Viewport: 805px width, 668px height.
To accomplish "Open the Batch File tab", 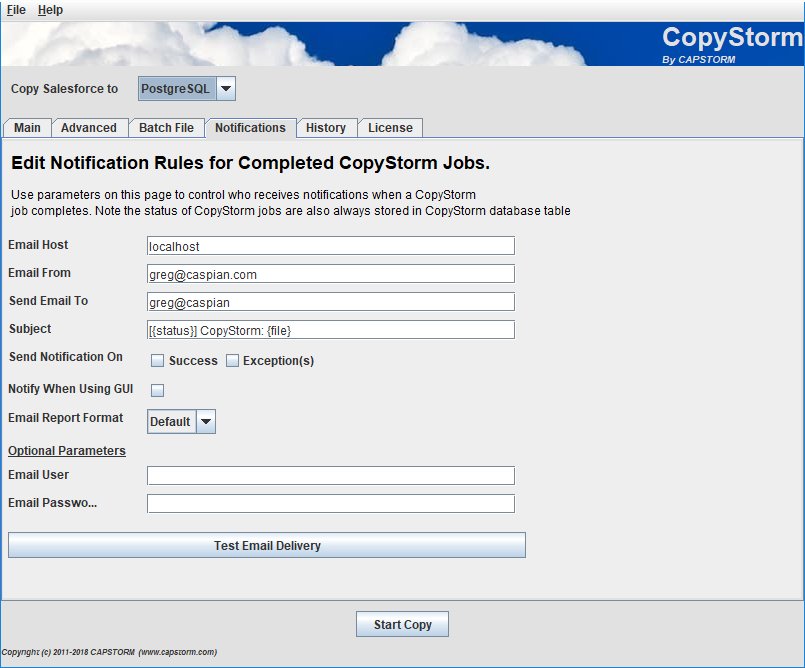I will [166, 128].
